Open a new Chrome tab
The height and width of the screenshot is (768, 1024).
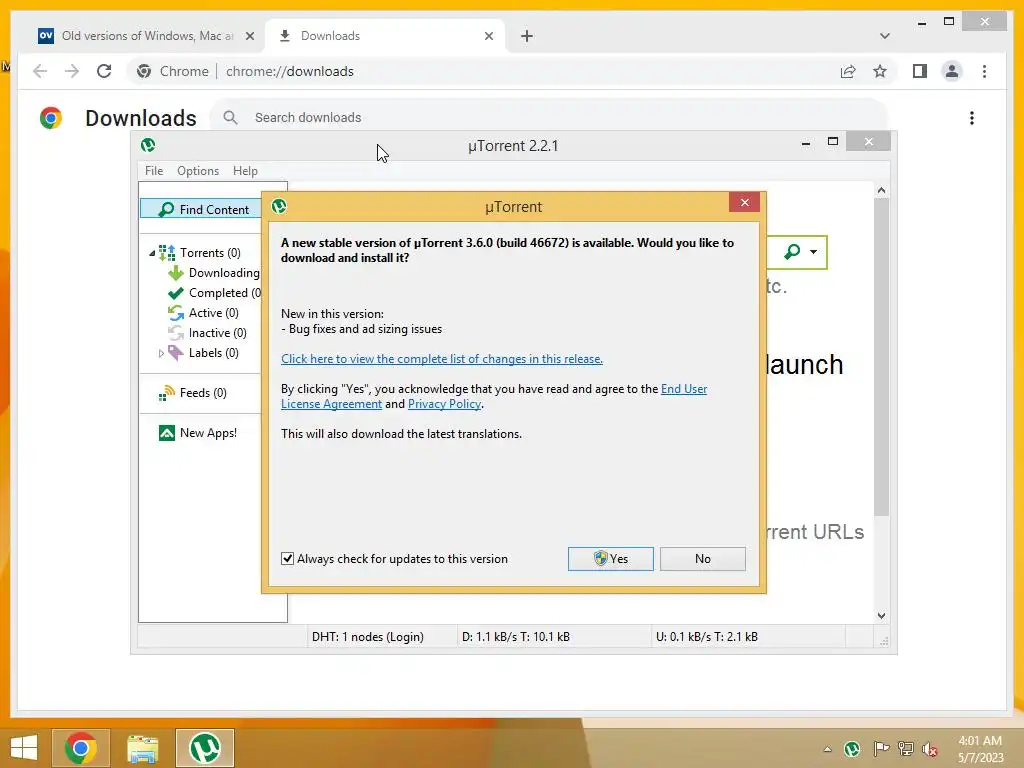coord(527,36)
